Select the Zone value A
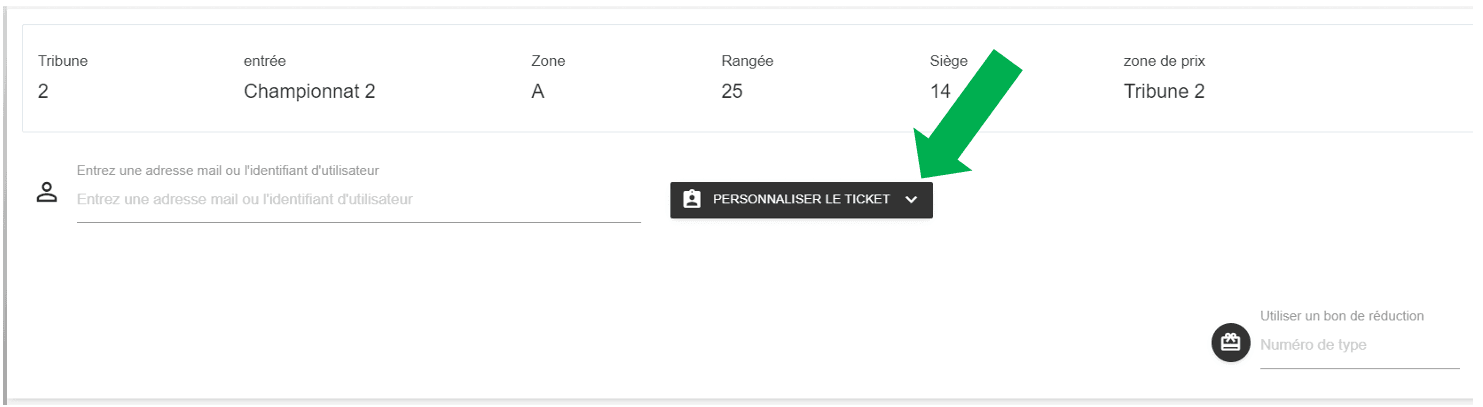Screen dimensions: 1483x407 pos(538,92)
